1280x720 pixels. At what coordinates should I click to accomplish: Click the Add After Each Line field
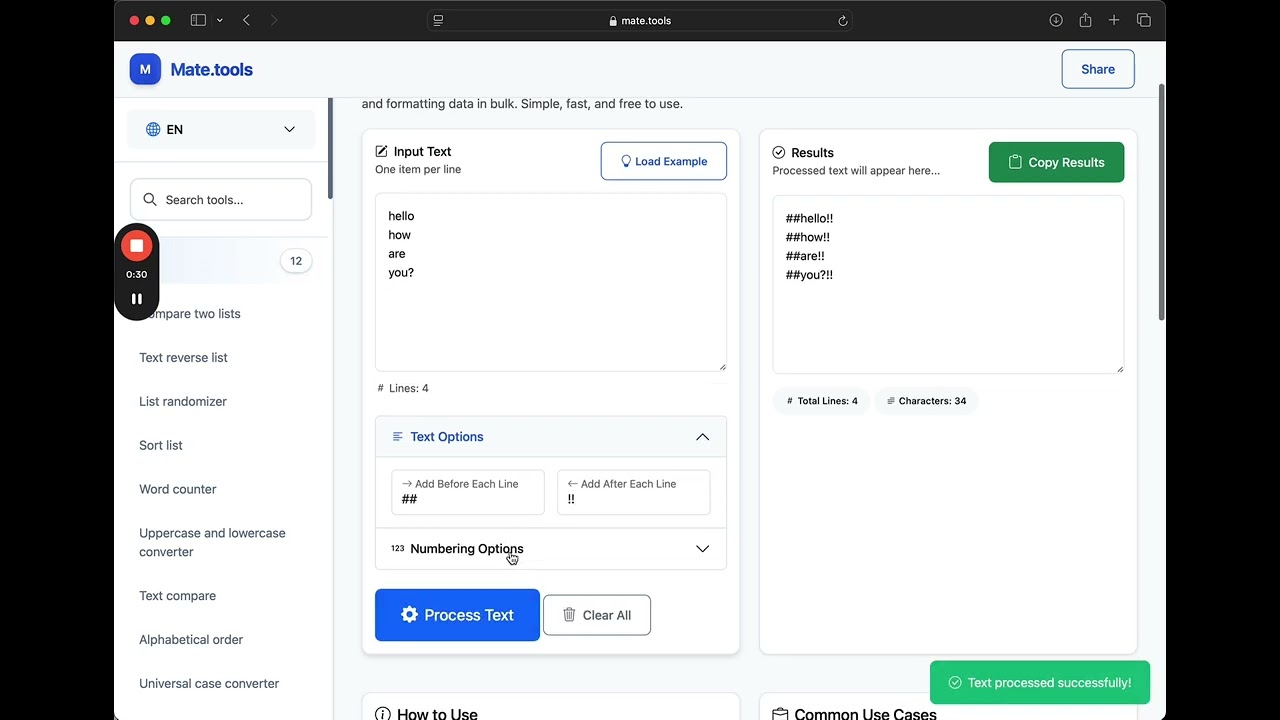coord(634,492)
